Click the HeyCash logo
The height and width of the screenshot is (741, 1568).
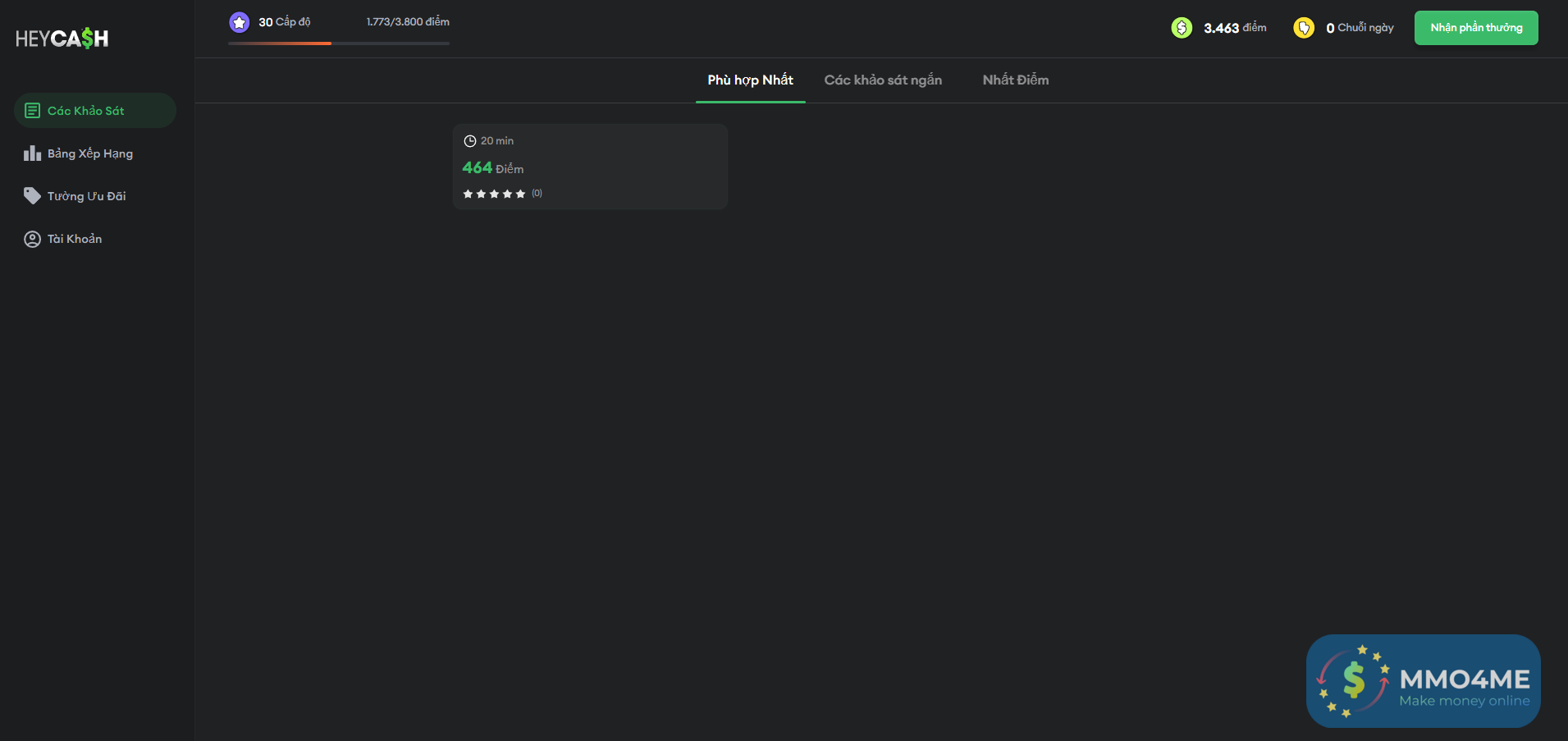point(62,39)
